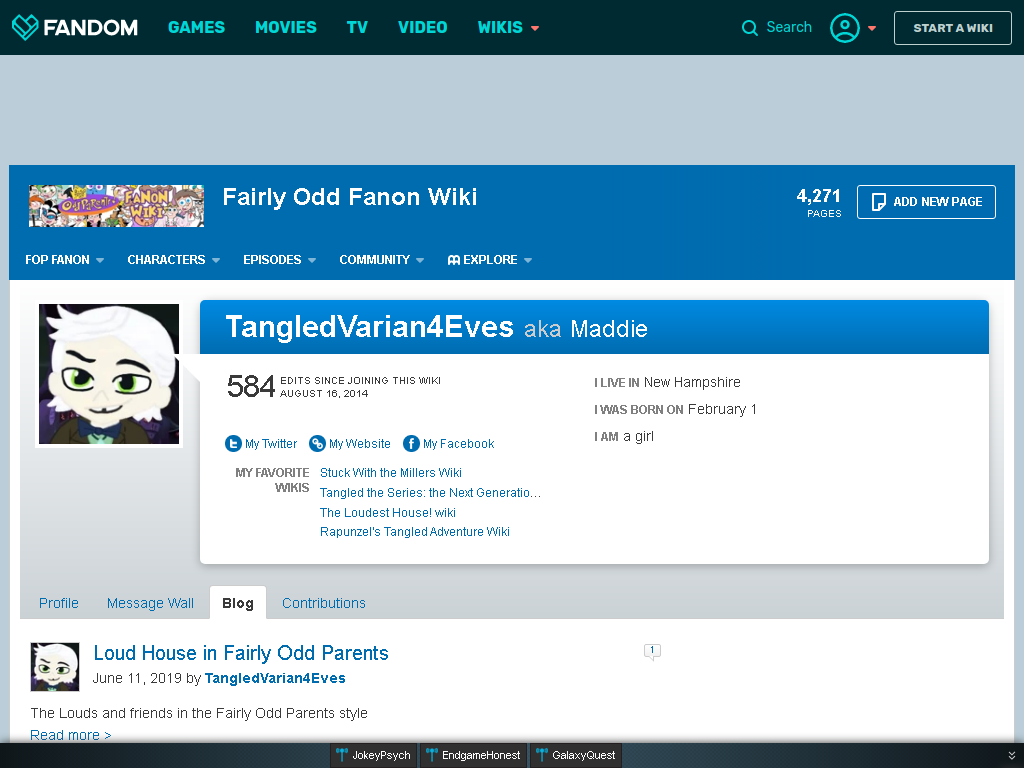Viewport: 1024px width, 768px height.
Task: Switch to the Message Wall tab
Action: click(x=150, y=603)
